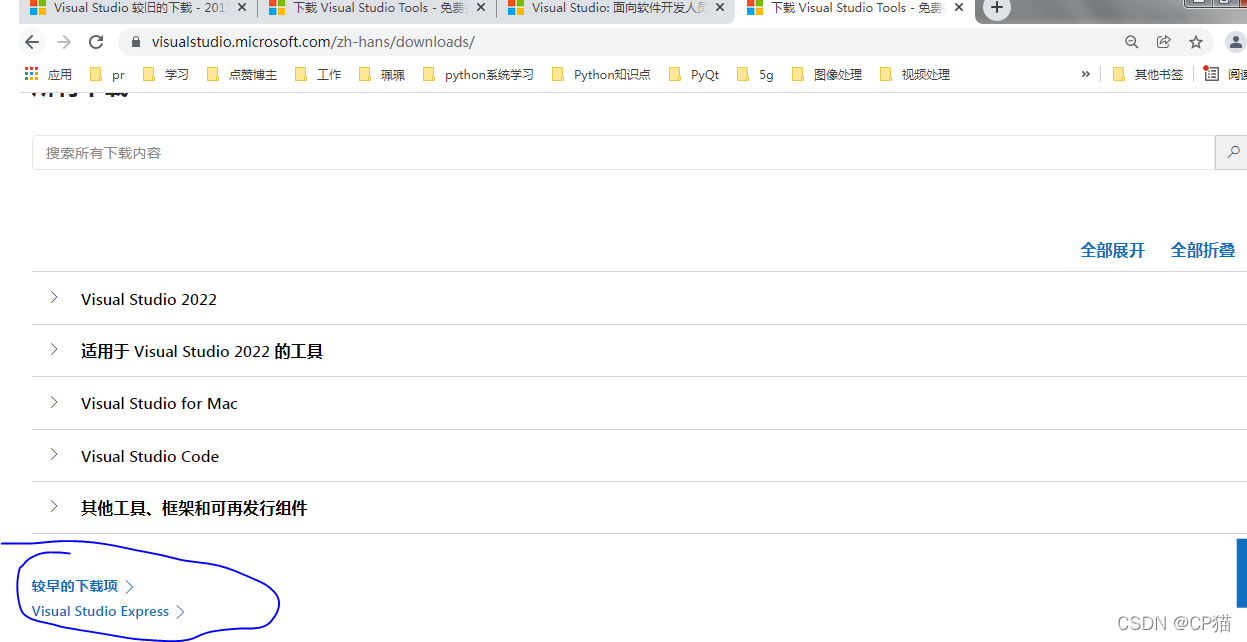Image resolution: width=1247 pixels, height=642 pixels.
Task: Click the 搜索所有下载内容 search box
Action: click(x=623, y=153)
